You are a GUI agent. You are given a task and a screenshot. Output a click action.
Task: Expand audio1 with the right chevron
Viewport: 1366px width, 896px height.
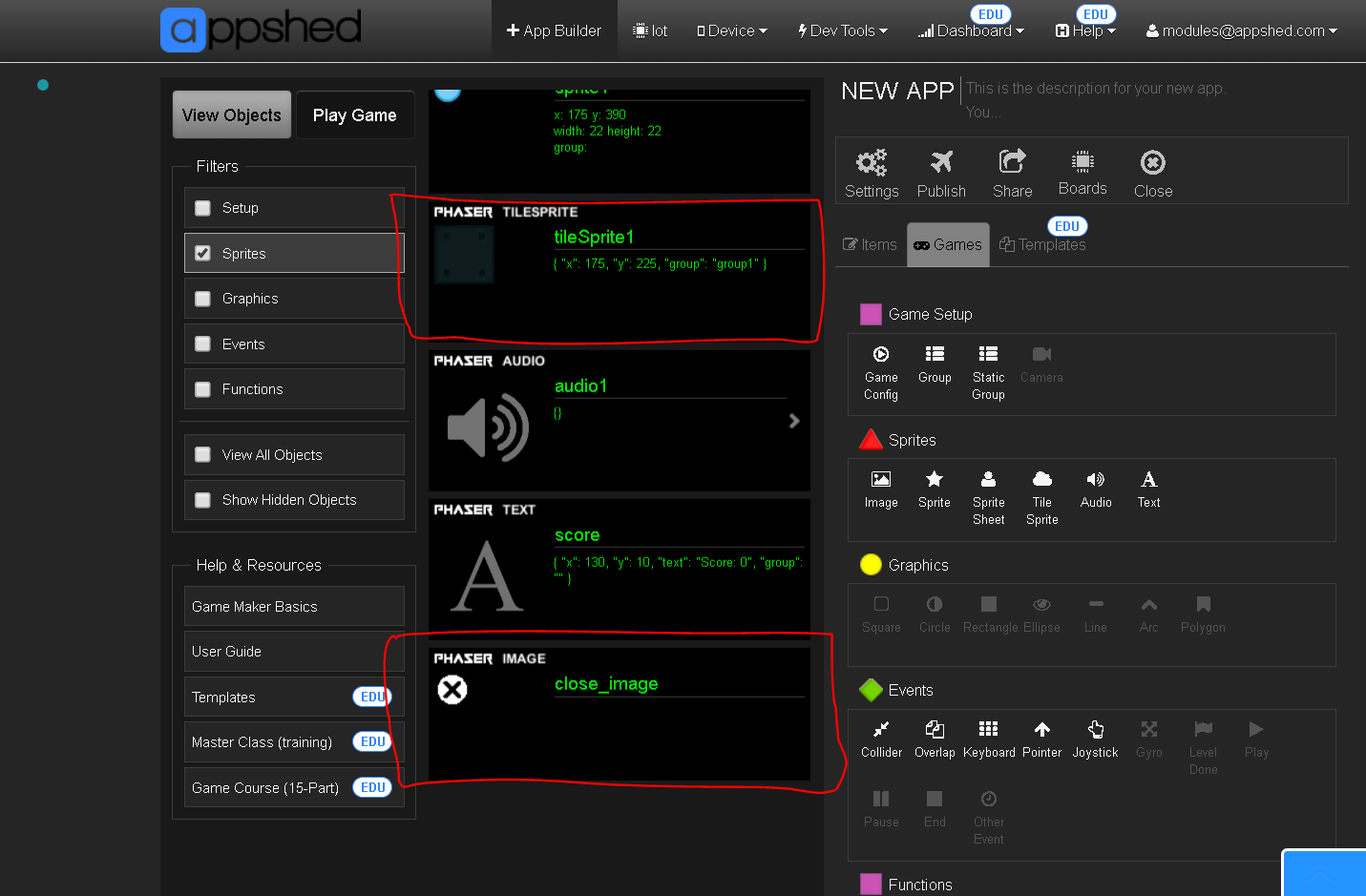point(794,421)
